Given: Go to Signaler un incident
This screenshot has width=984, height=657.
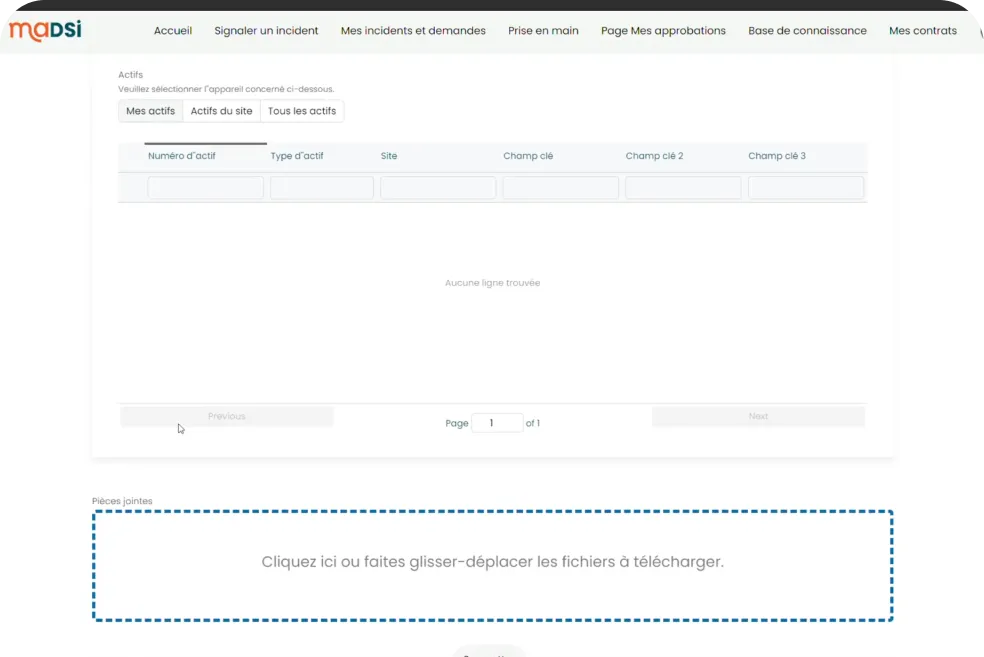Looking at the screenshot, I should [266, 31].
